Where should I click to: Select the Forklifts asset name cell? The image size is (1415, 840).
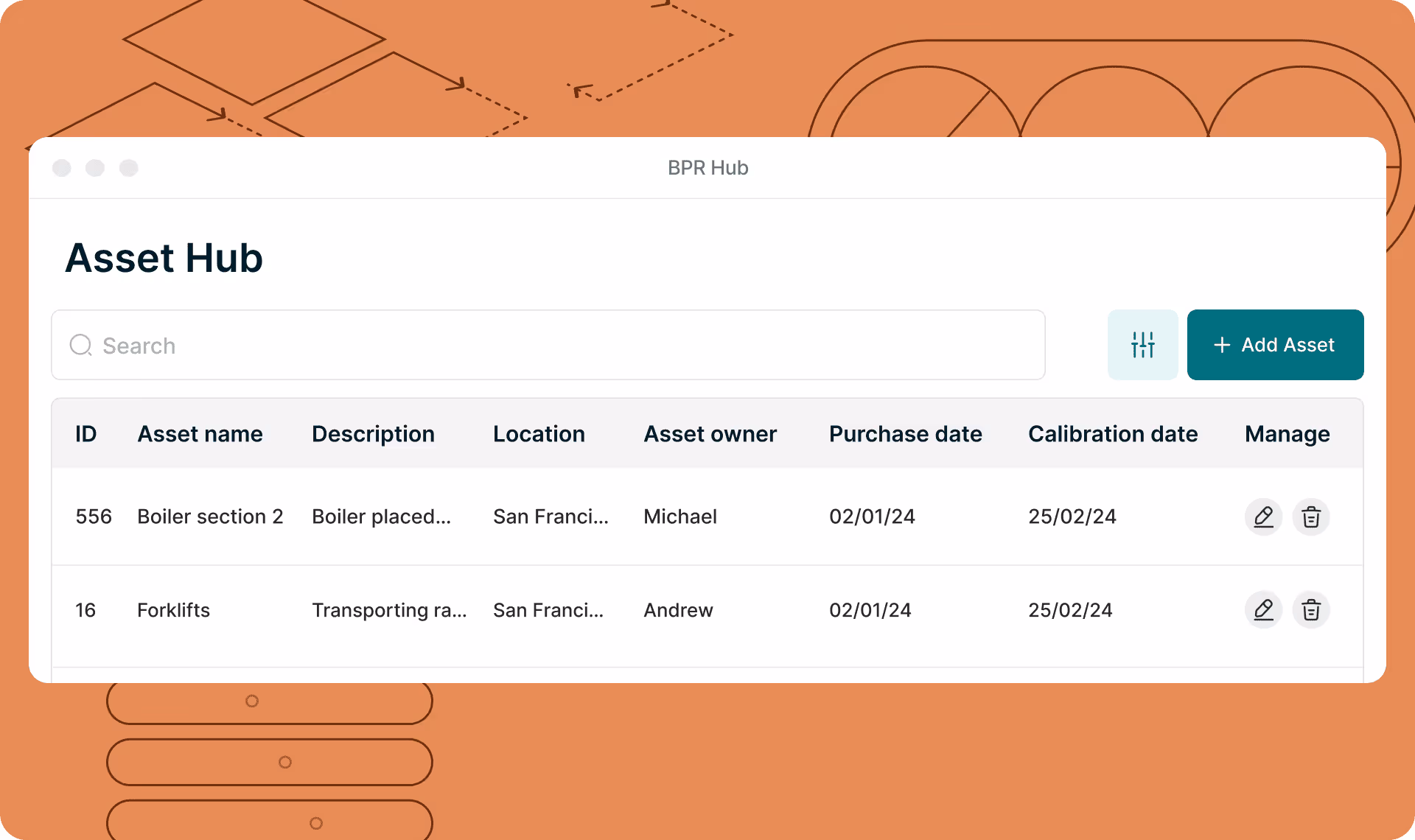pos(173,610)
